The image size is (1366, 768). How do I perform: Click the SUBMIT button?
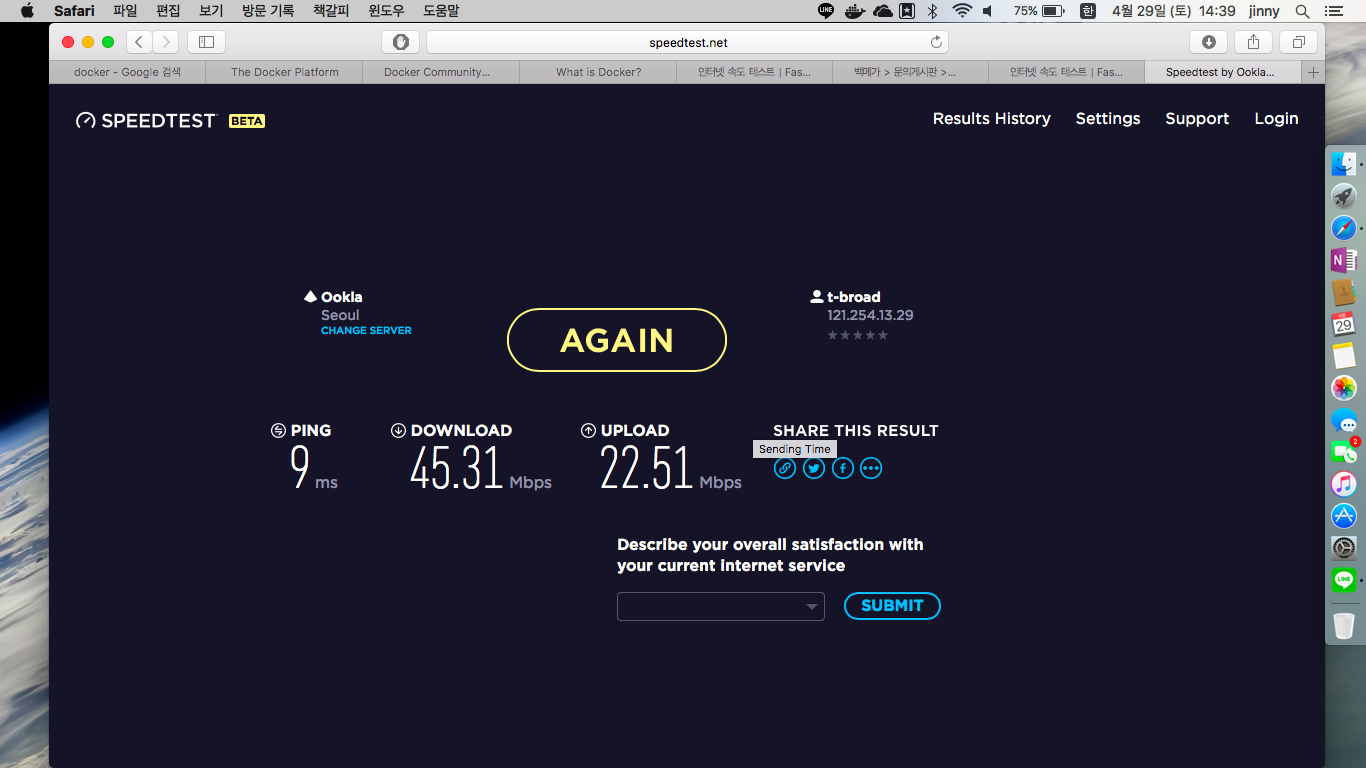tap(892, 606)
